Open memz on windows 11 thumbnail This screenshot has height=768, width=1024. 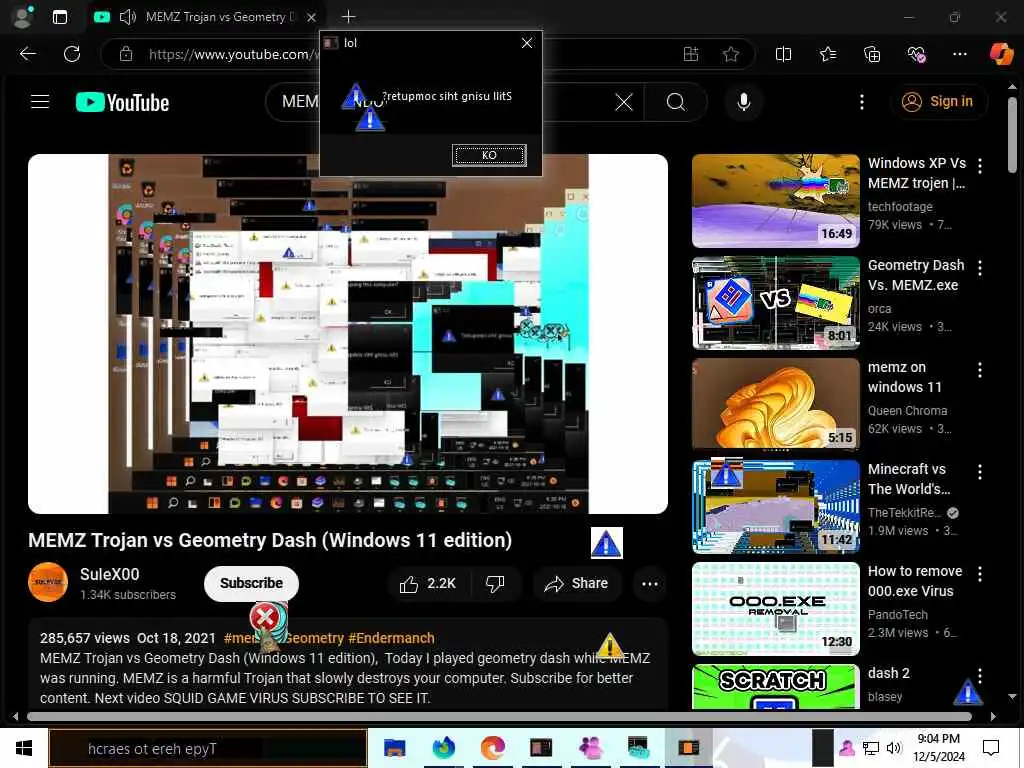point(776,405)
